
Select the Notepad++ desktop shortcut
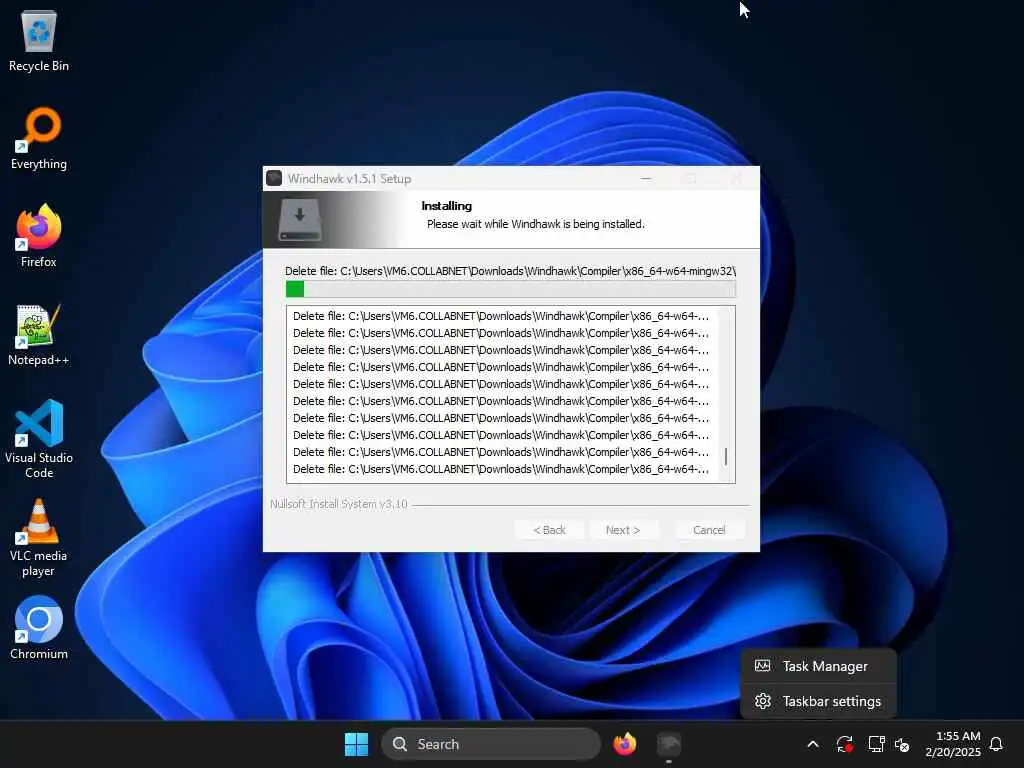(x=39, y=334)
